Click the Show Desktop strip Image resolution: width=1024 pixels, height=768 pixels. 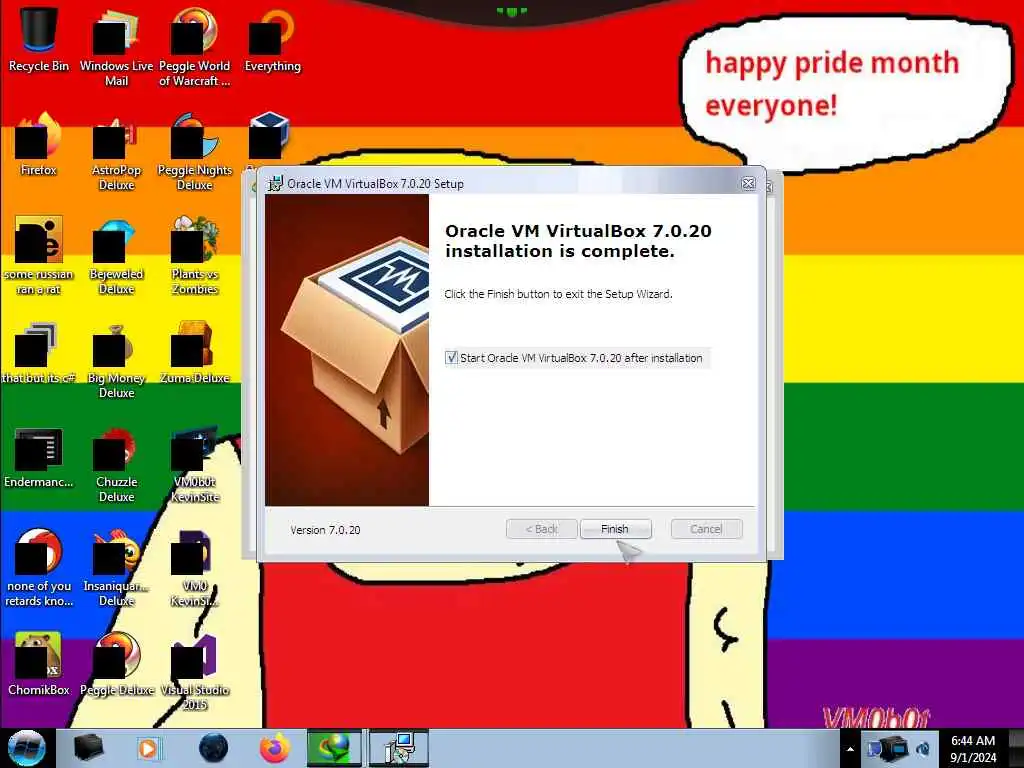[x=1017, y=749]
